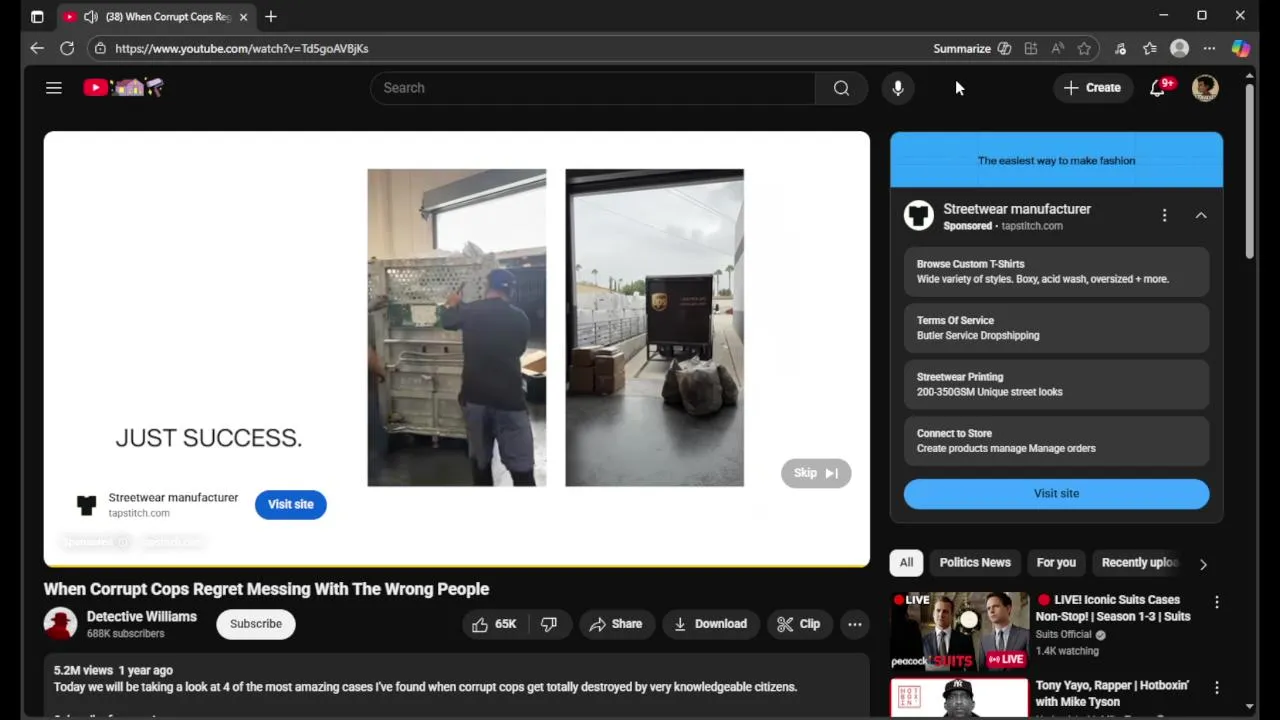Open Suits live stream thumbnail
This screenshot has height=720, width=1280.
point(959,631)
